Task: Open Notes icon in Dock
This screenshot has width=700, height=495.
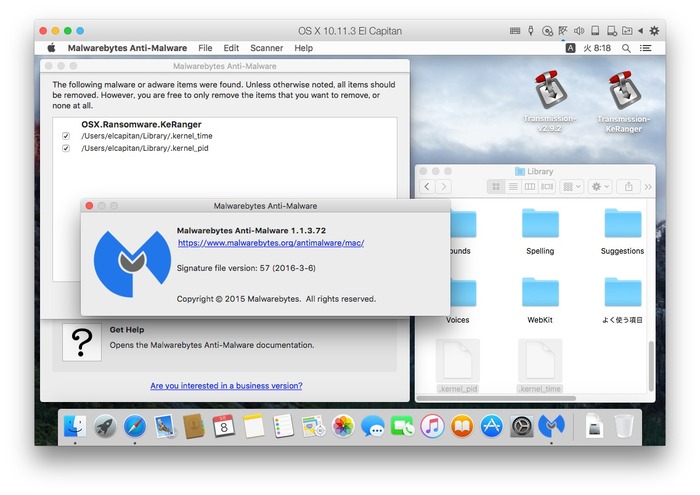Action: pyautogui.click(x=254, y=426)
